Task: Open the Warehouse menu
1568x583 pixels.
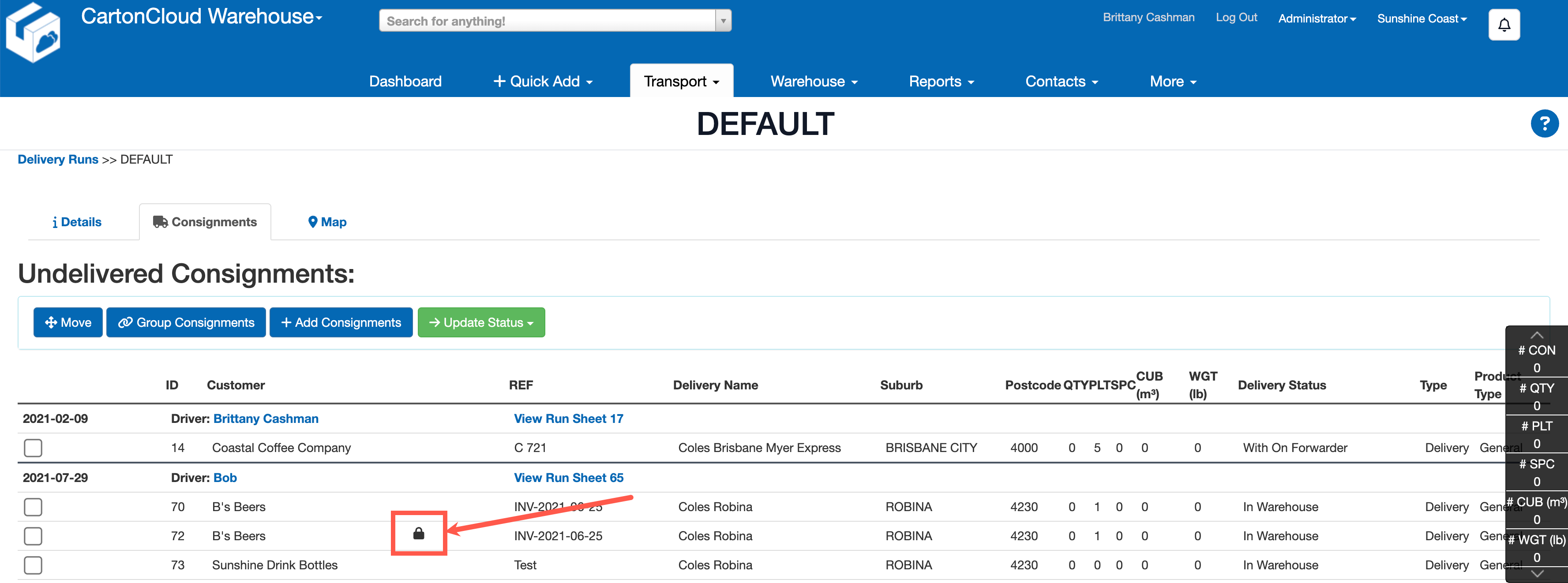Action: [x=813, y=82]
